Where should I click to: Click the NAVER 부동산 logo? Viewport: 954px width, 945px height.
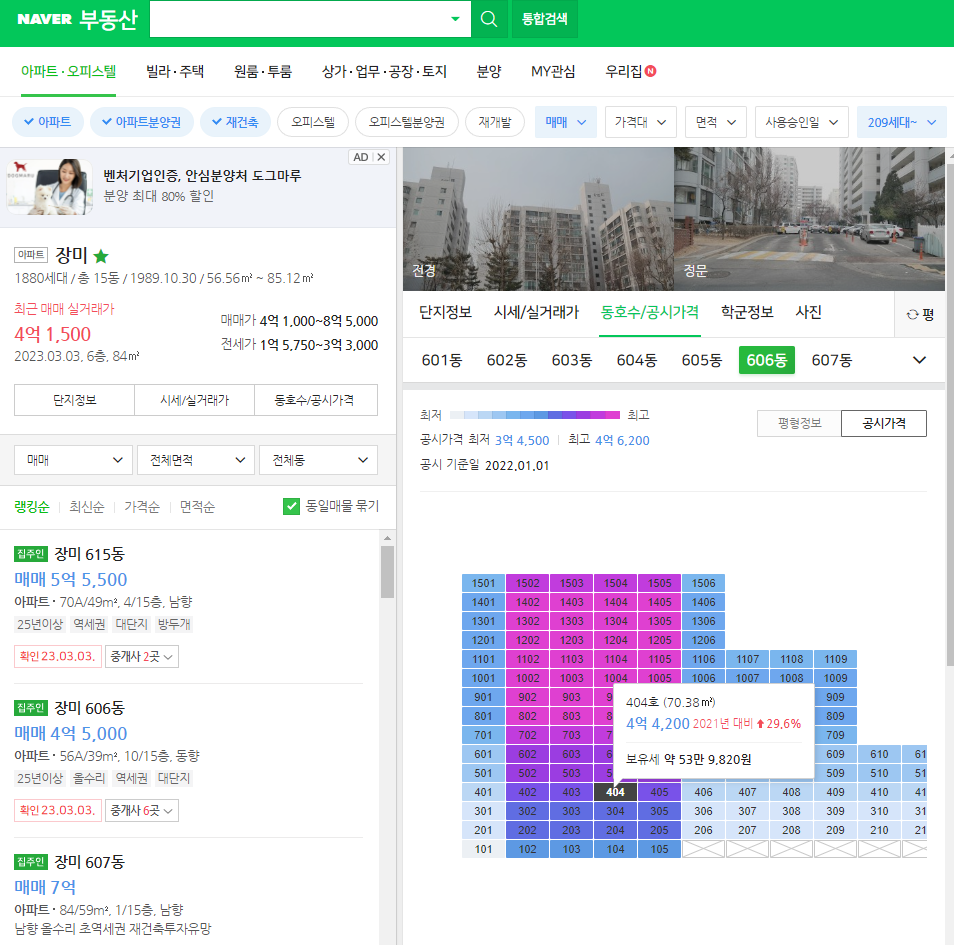(x=77, y=19)
